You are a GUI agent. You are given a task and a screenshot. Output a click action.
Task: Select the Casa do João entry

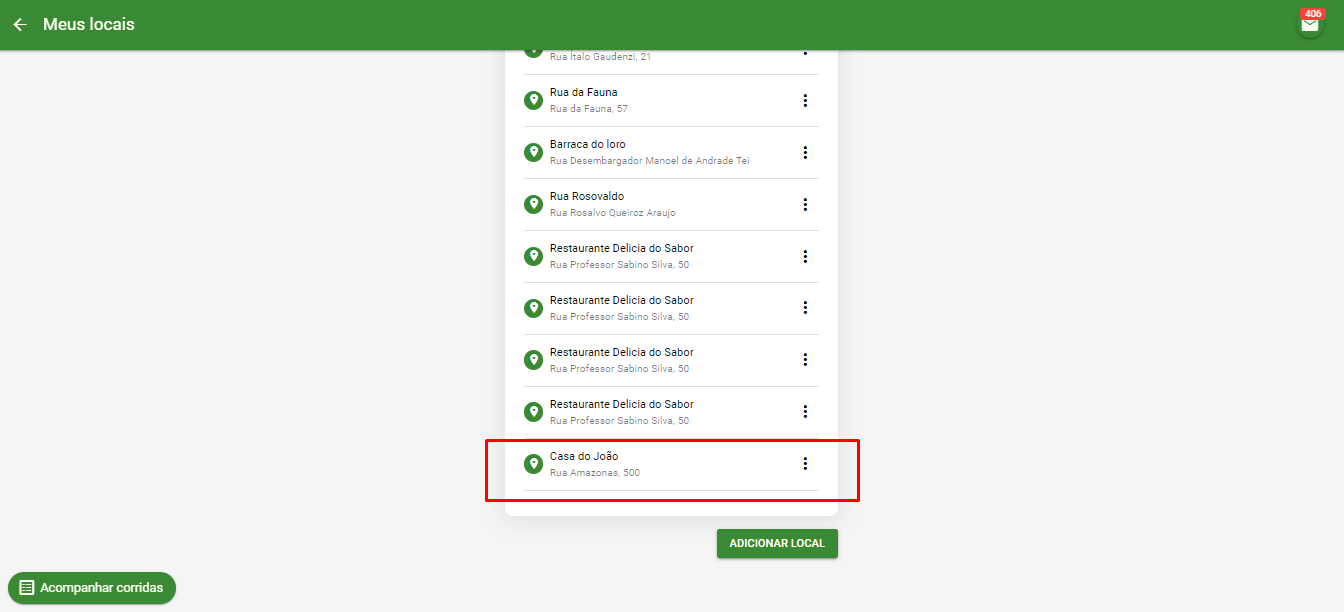coord(671,464)
